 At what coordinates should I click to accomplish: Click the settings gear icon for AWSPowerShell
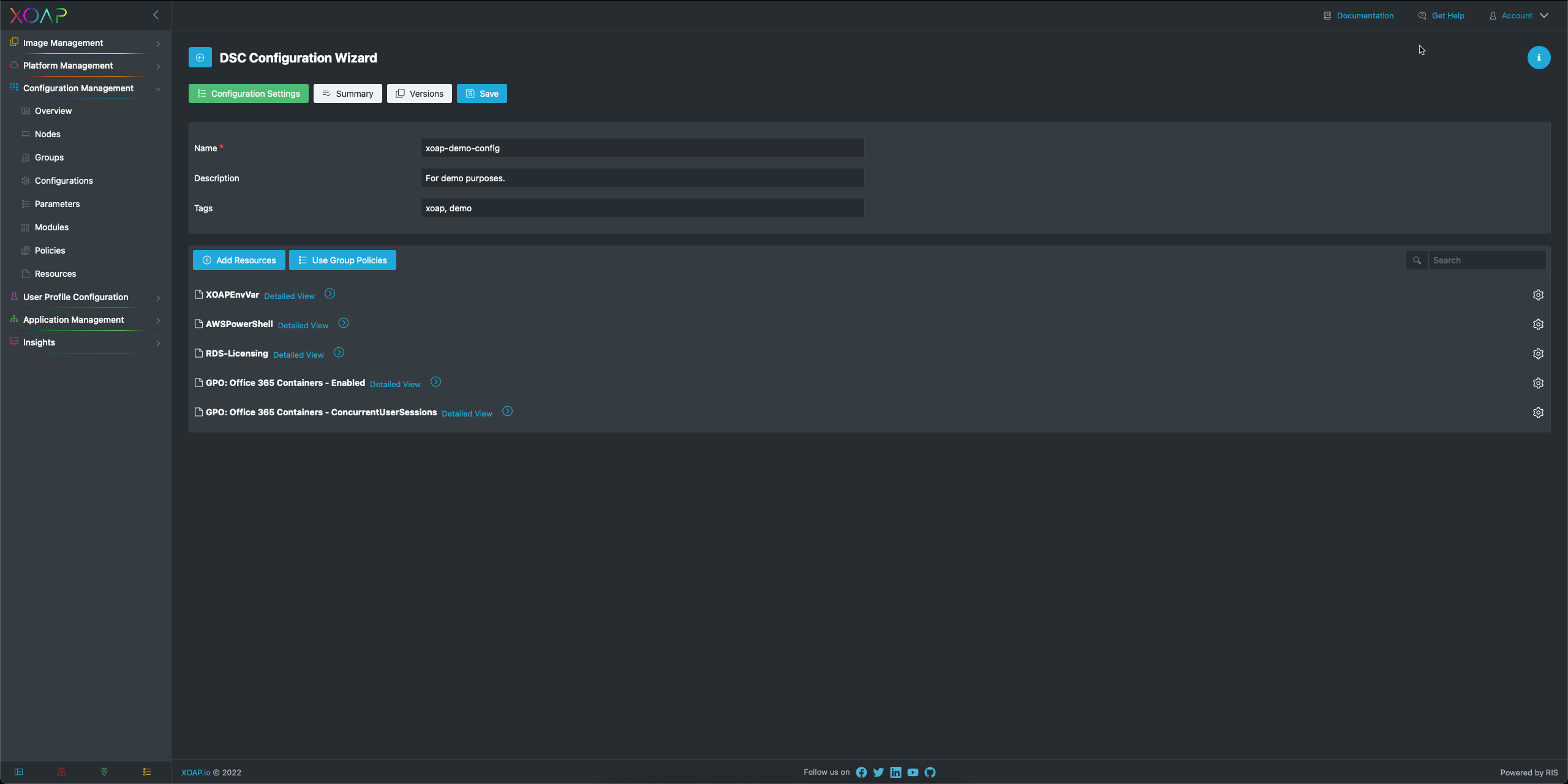click(x=1537, y=324)
